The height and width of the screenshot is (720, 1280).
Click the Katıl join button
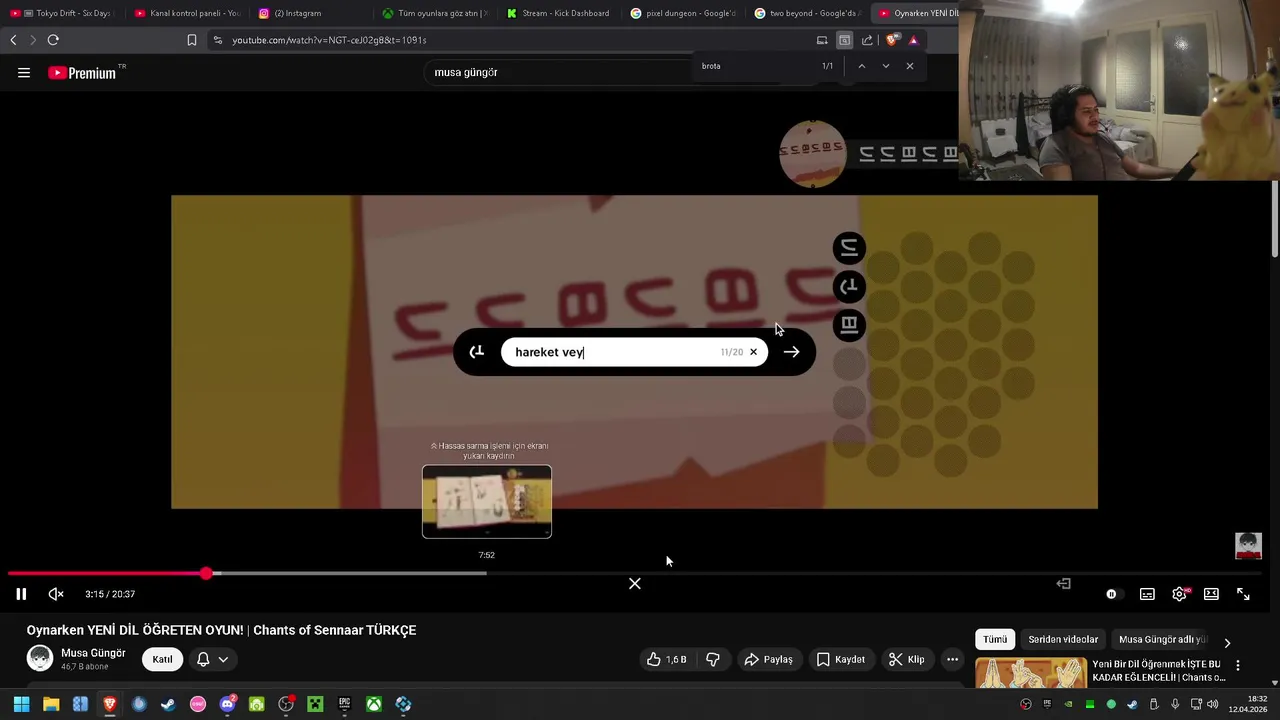point(162,659)
